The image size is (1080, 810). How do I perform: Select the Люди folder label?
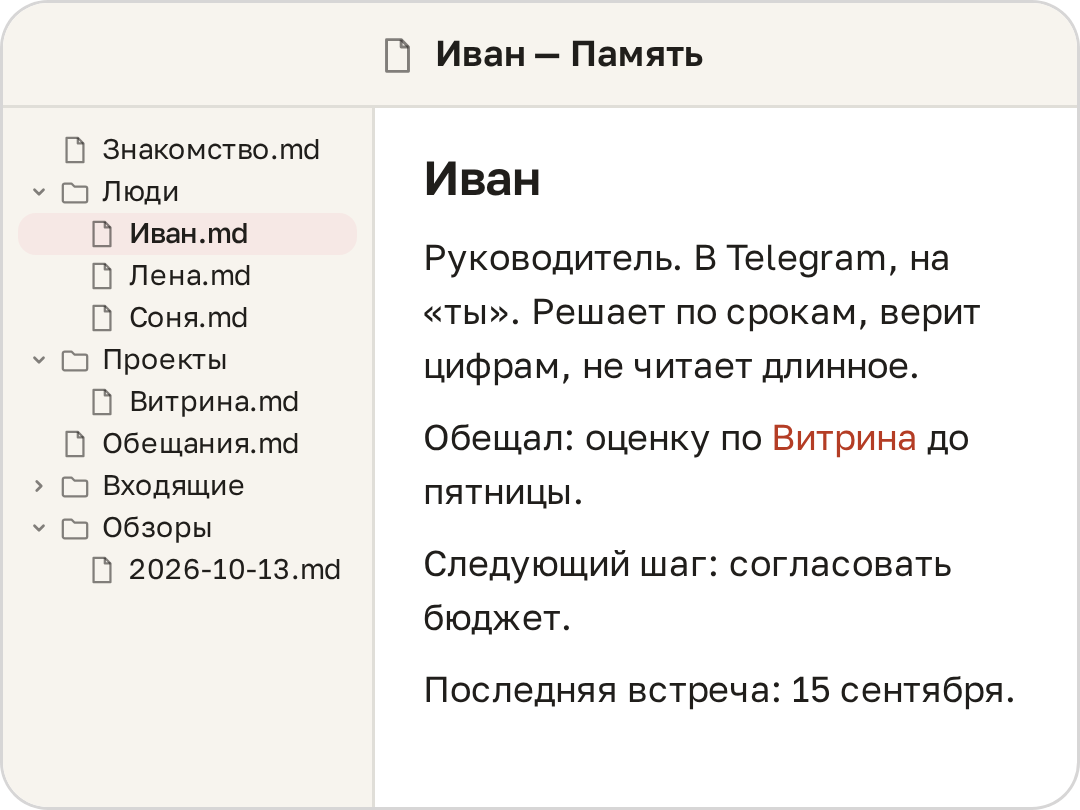(x=141, y=191)
